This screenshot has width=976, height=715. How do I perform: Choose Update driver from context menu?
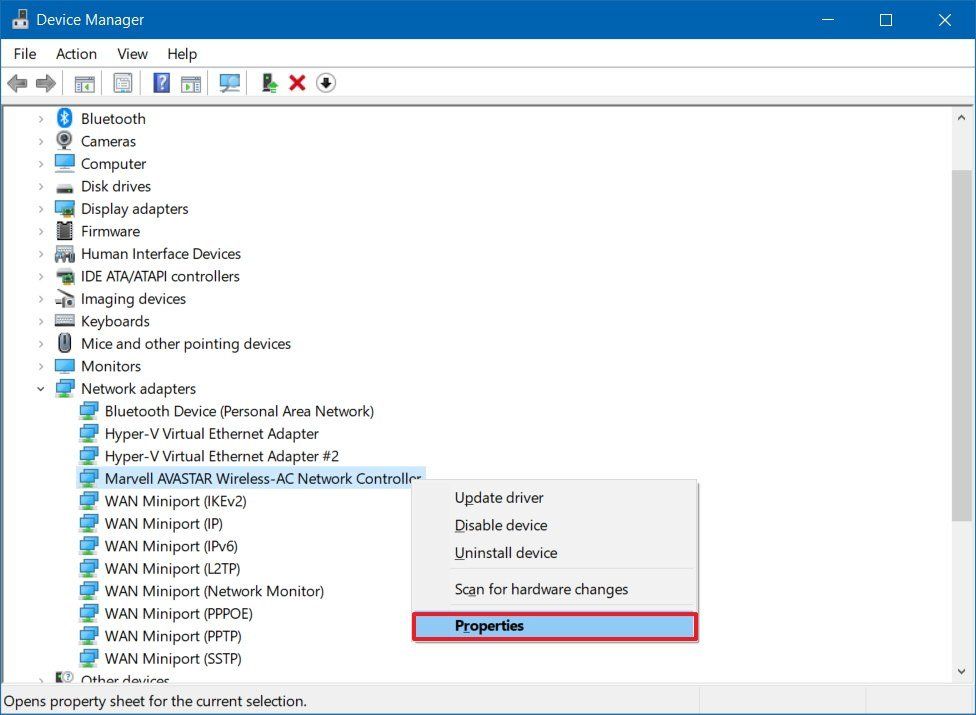[555, 497]
